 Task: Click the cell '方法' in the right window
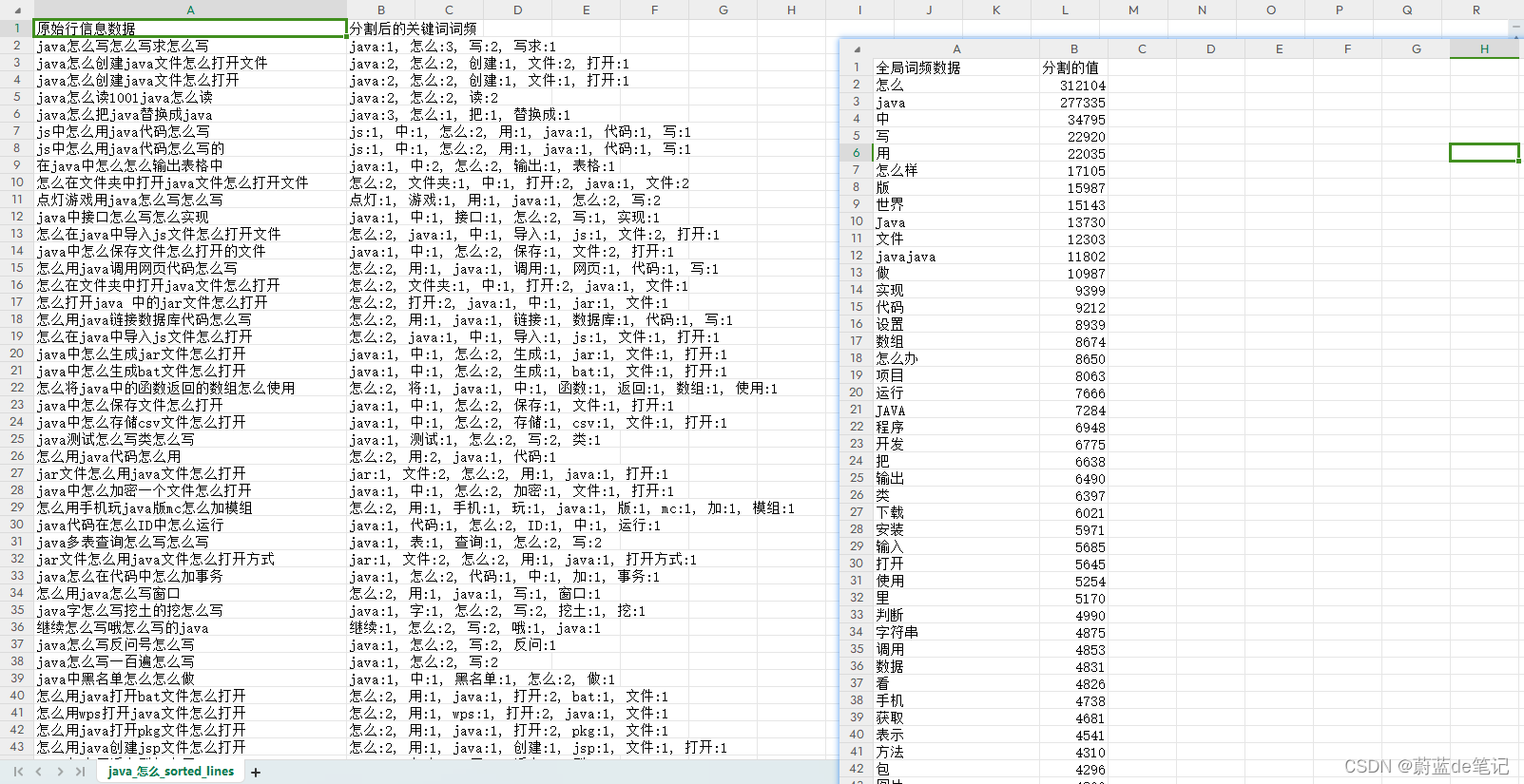click(x=956, y=752)
